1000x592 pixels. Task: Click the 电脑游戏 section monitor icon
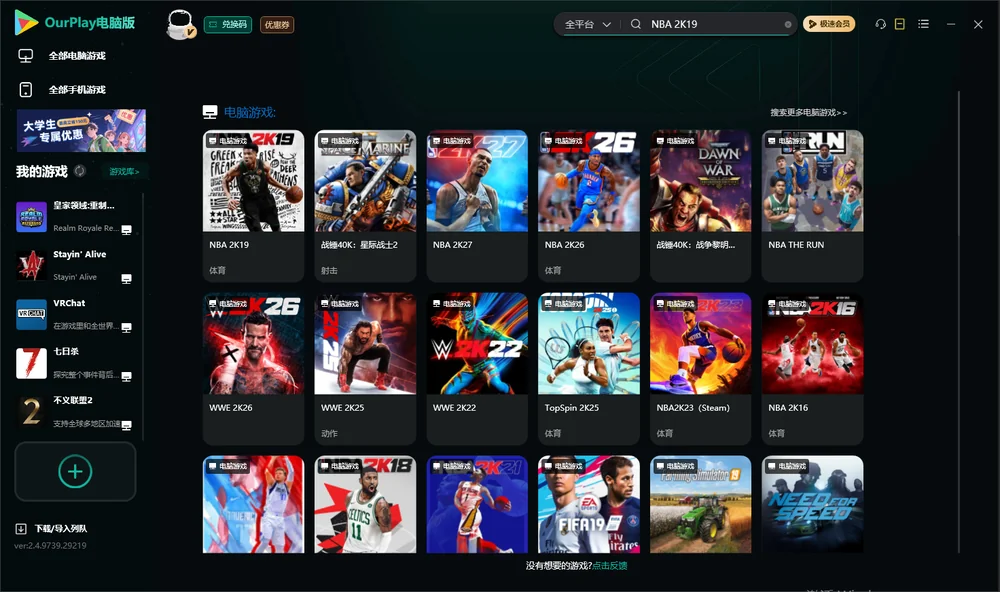(210, 112)
